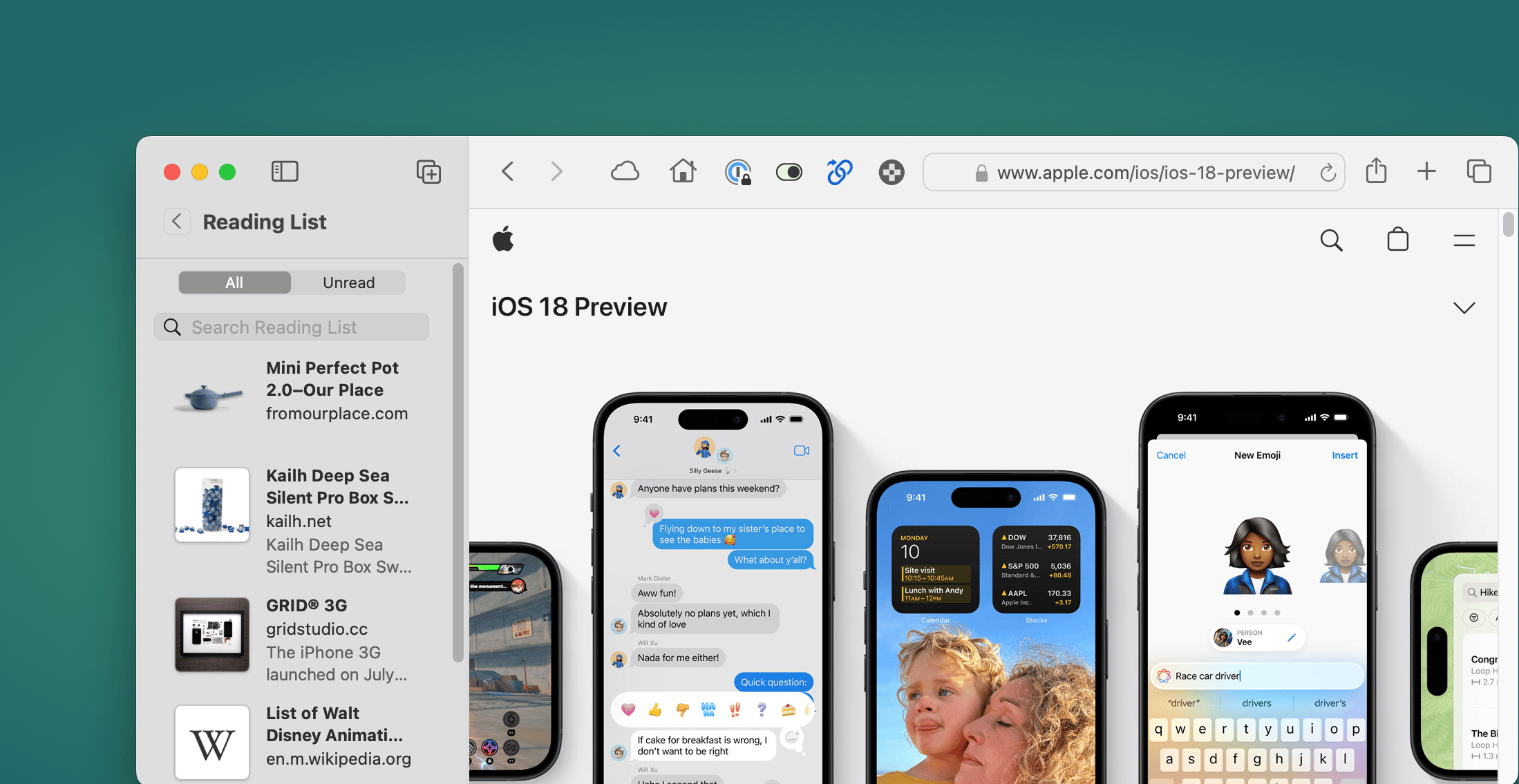Viewport: 1519px width, 784px height.
Task: Click the Race car driver text field
Action: click(x=1257, y=676)
